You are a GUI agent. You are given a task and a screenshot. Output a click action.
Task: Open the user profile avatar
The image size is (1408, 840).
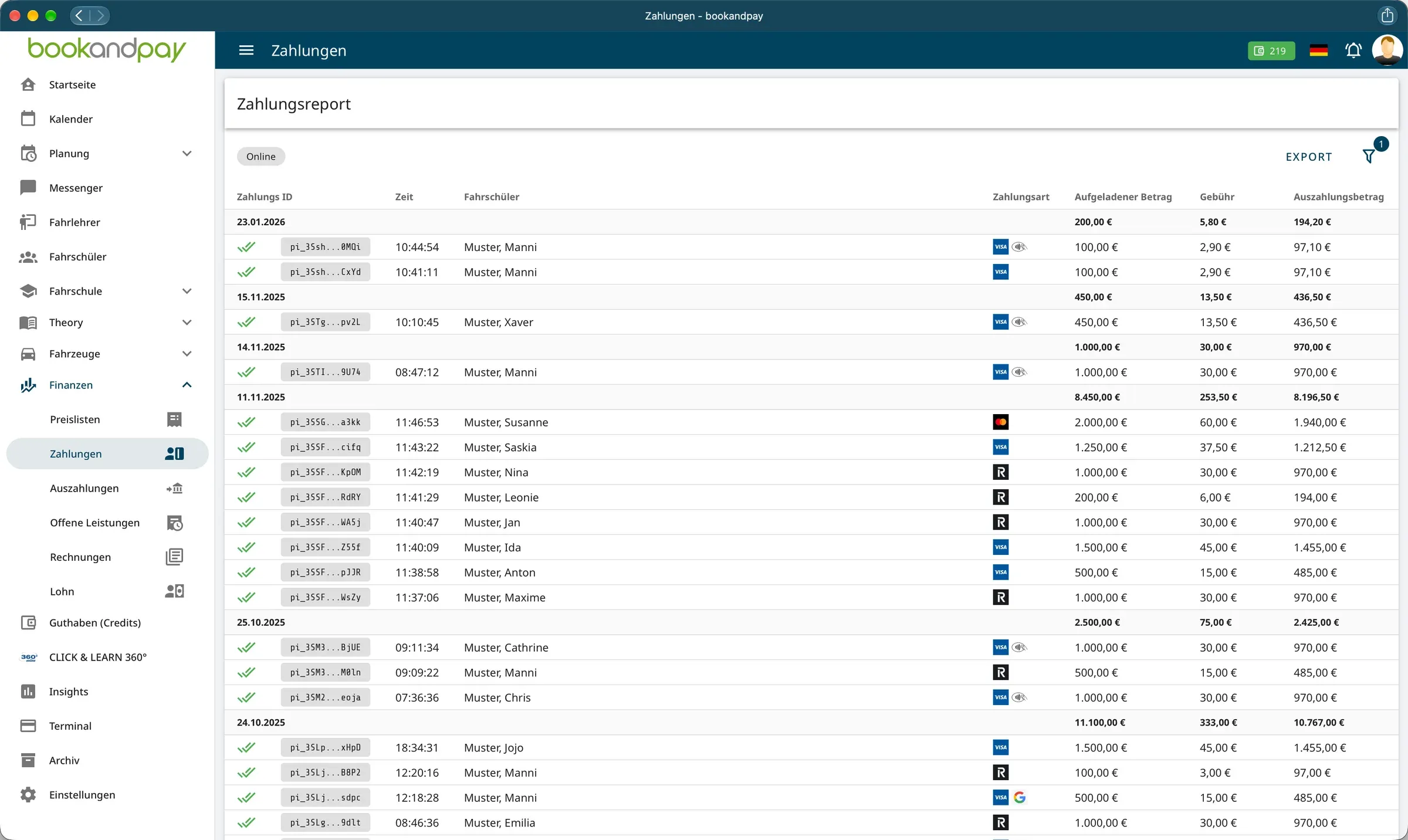pyautogui.click(x=1387, y=50)
